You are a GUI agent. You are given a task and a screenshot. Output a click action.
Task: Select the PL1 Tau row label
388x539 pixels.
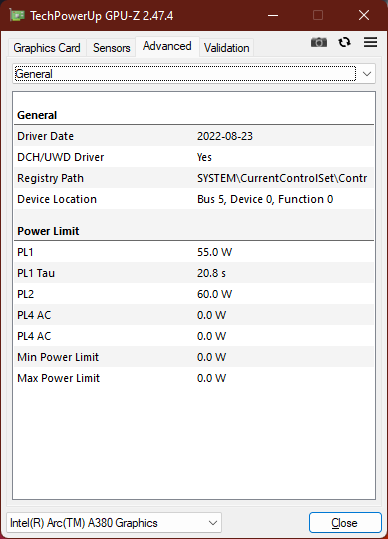[x=36, y=273]
